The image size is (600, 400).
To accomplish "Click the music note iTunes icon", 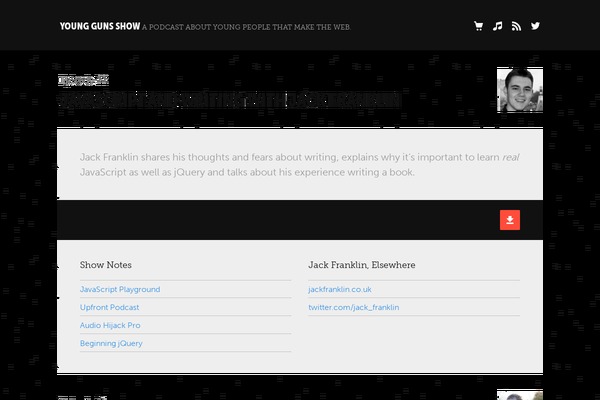I will [x=497, y=26].
